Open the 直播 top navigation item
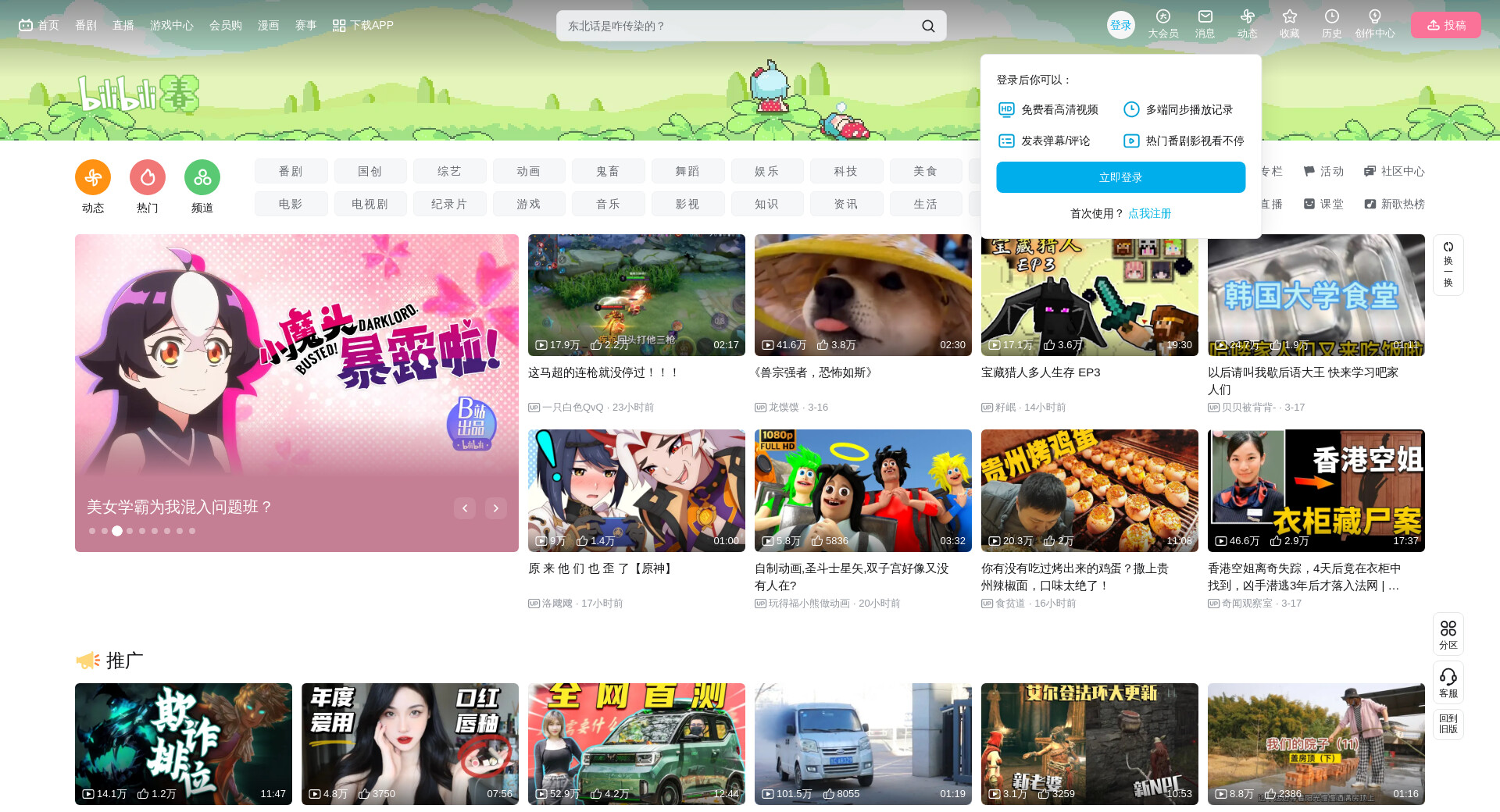 (x=123, y=25)
